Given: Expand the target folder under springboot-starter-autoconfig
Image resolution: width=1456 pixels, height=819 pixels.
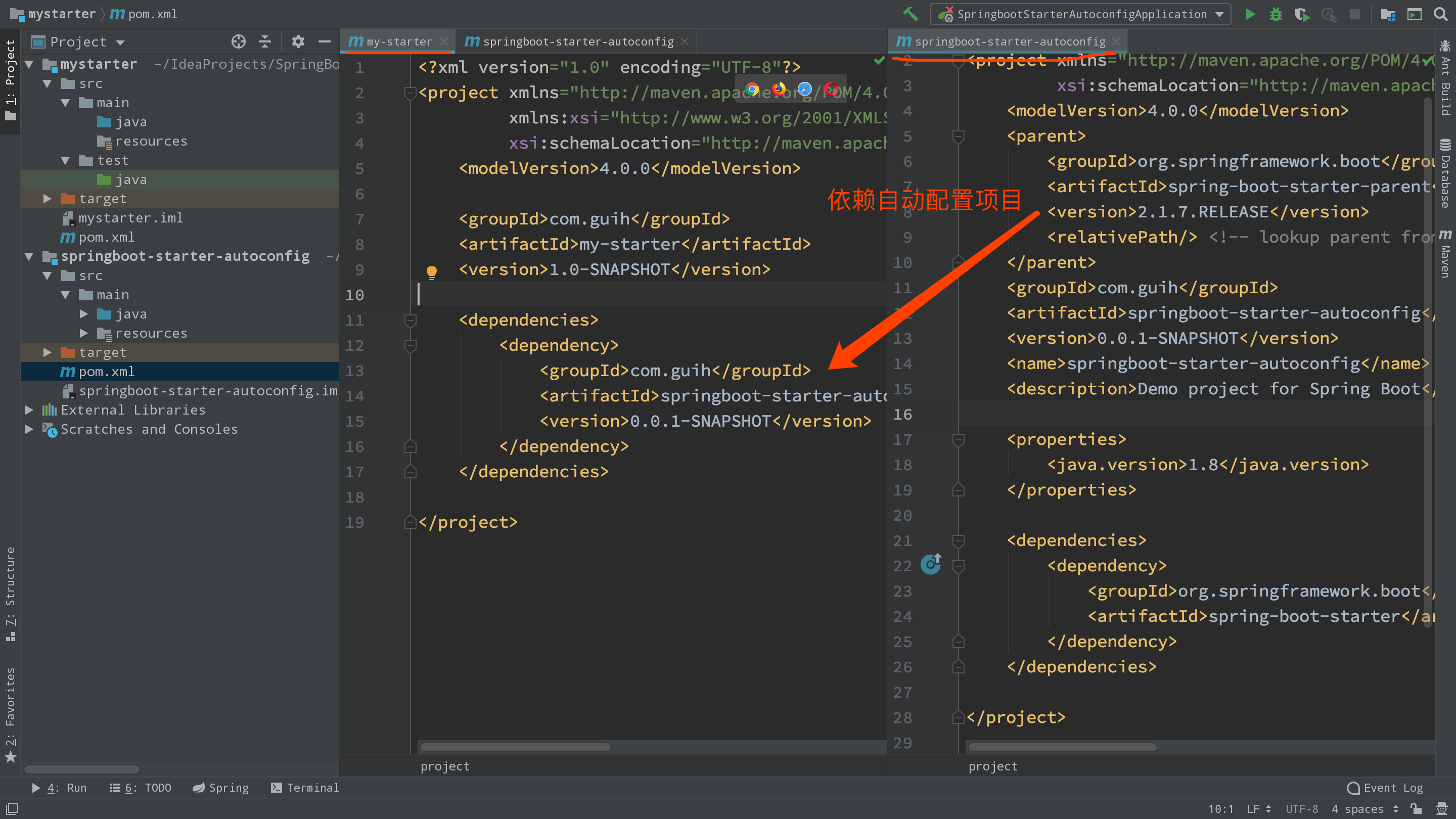Looking at the screenshot, I should click(x=47, y=352).
